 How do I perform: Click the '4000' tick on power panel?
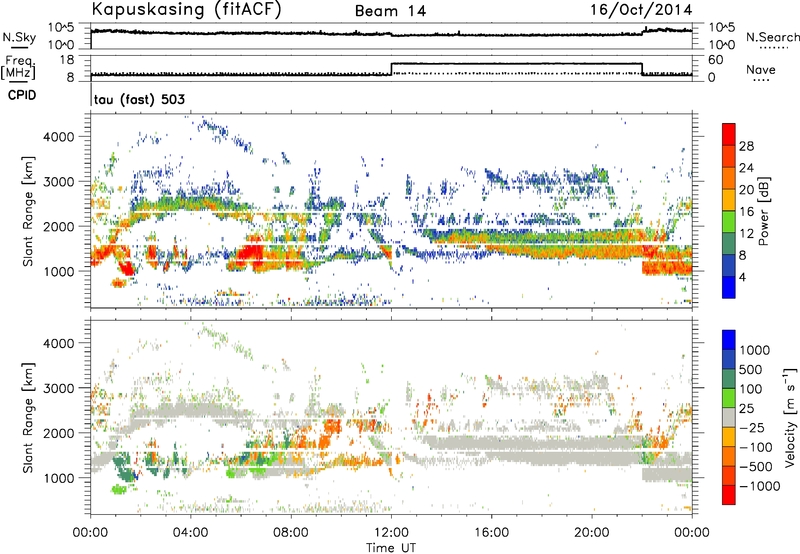tap(59, 137)
